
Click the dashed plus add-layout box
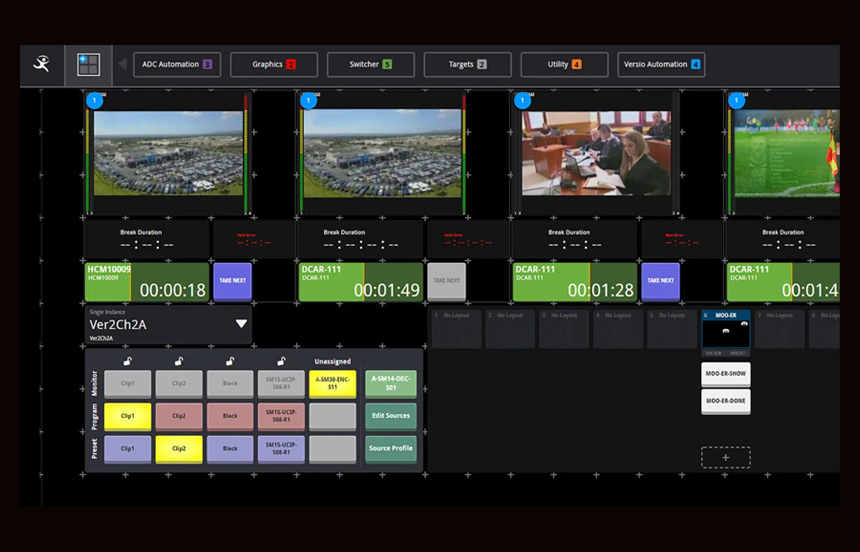click(x=726, y=457)
